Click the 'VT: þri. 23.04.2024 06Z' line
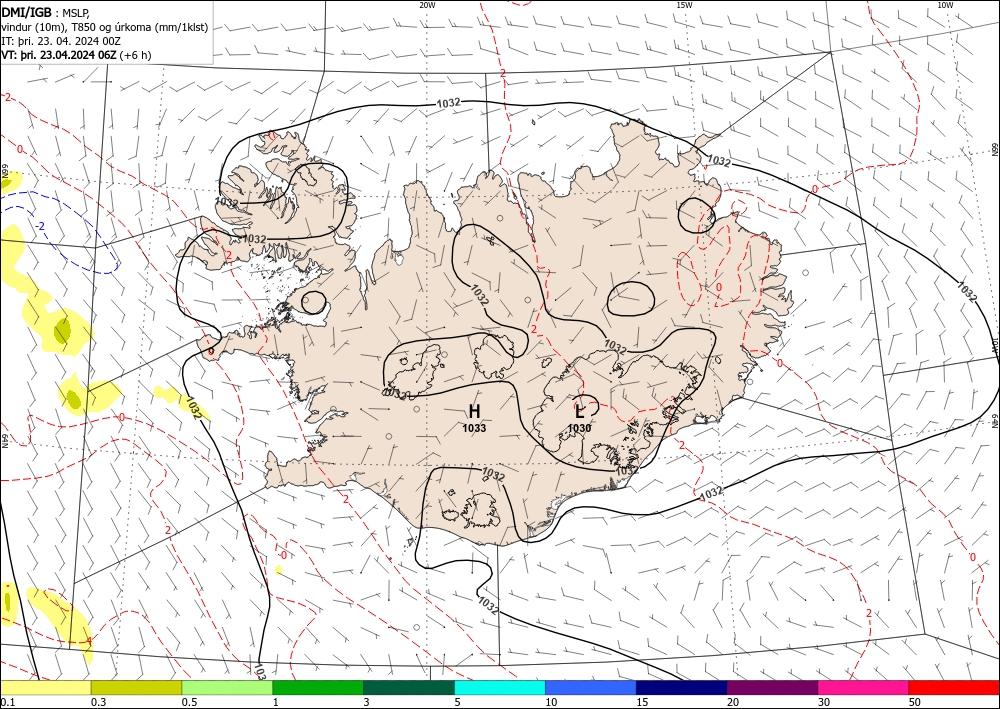 pyautogui.click(x=77, y=55)
